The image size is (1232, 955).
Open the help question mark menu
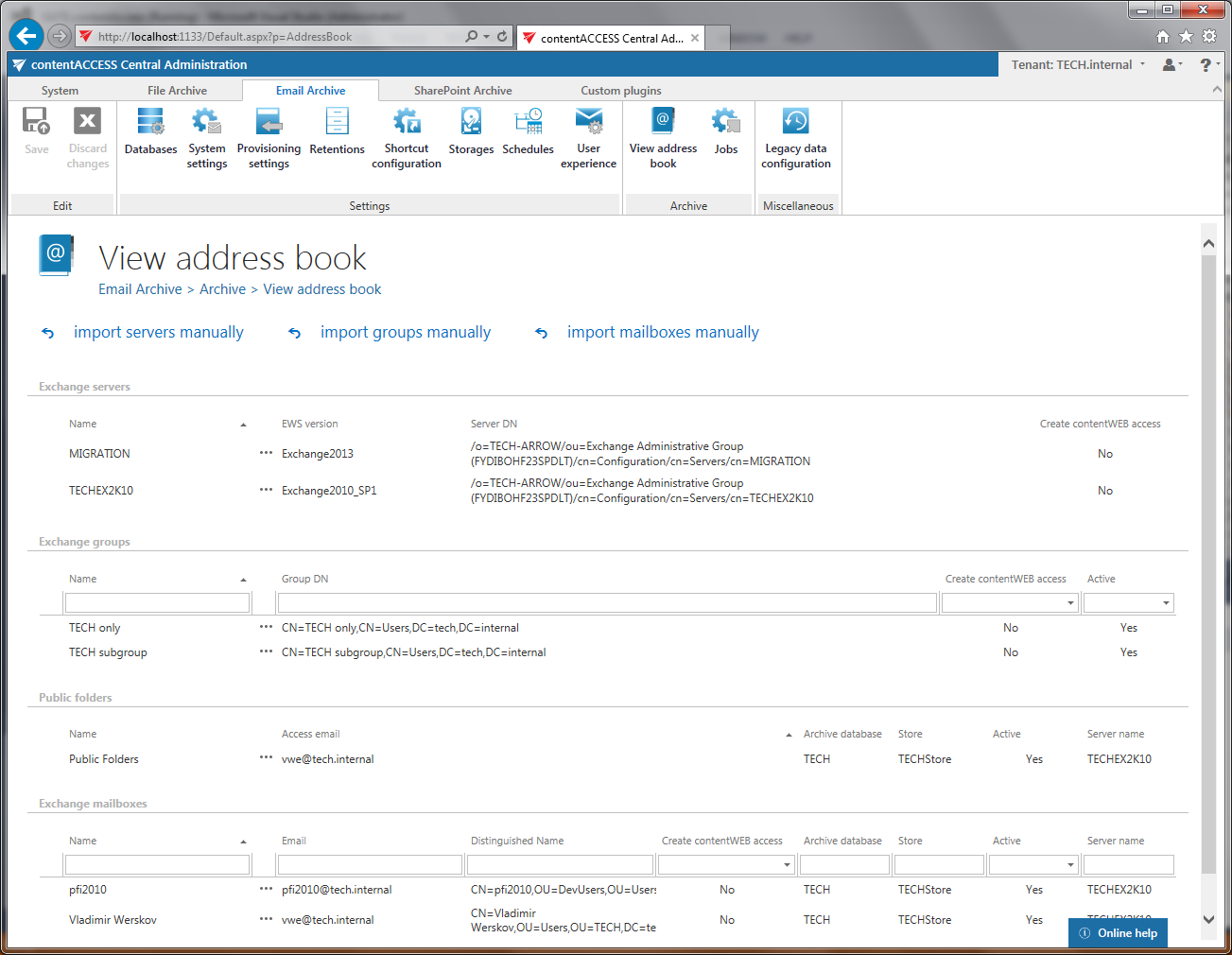(x=1208, y=64)
